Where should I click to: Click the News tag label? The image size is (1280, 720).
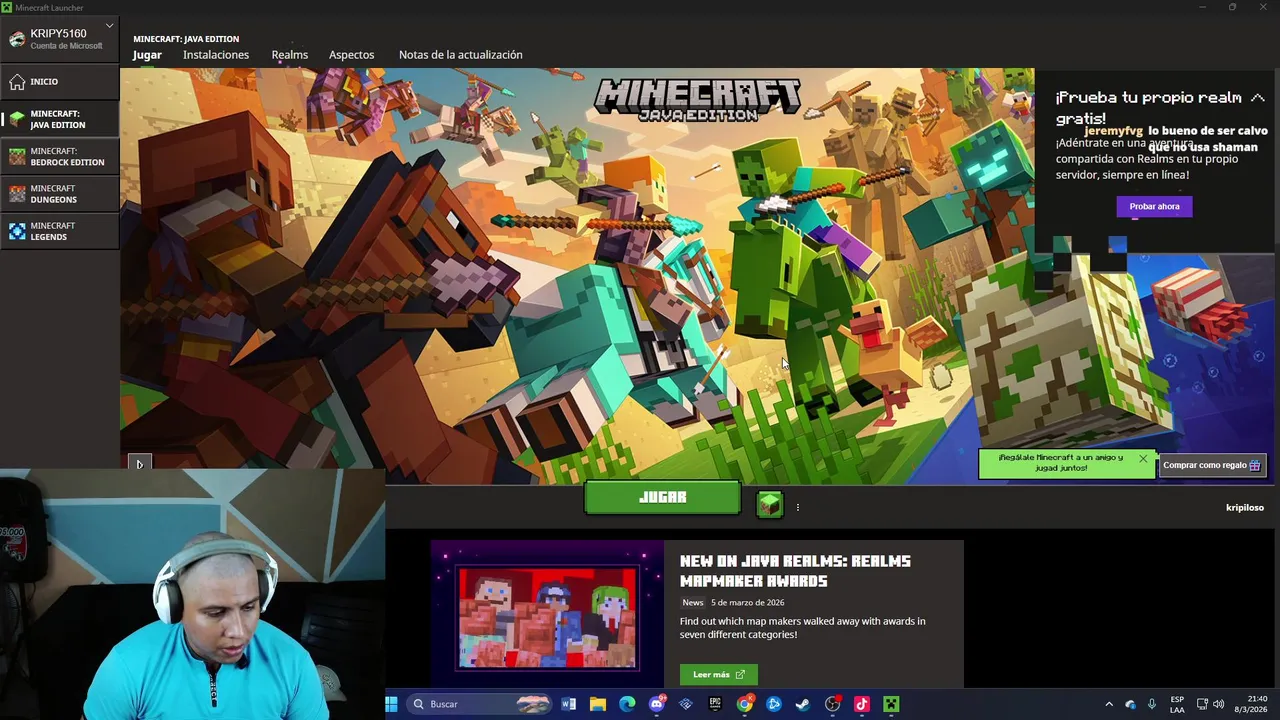[x=693, y=603]
